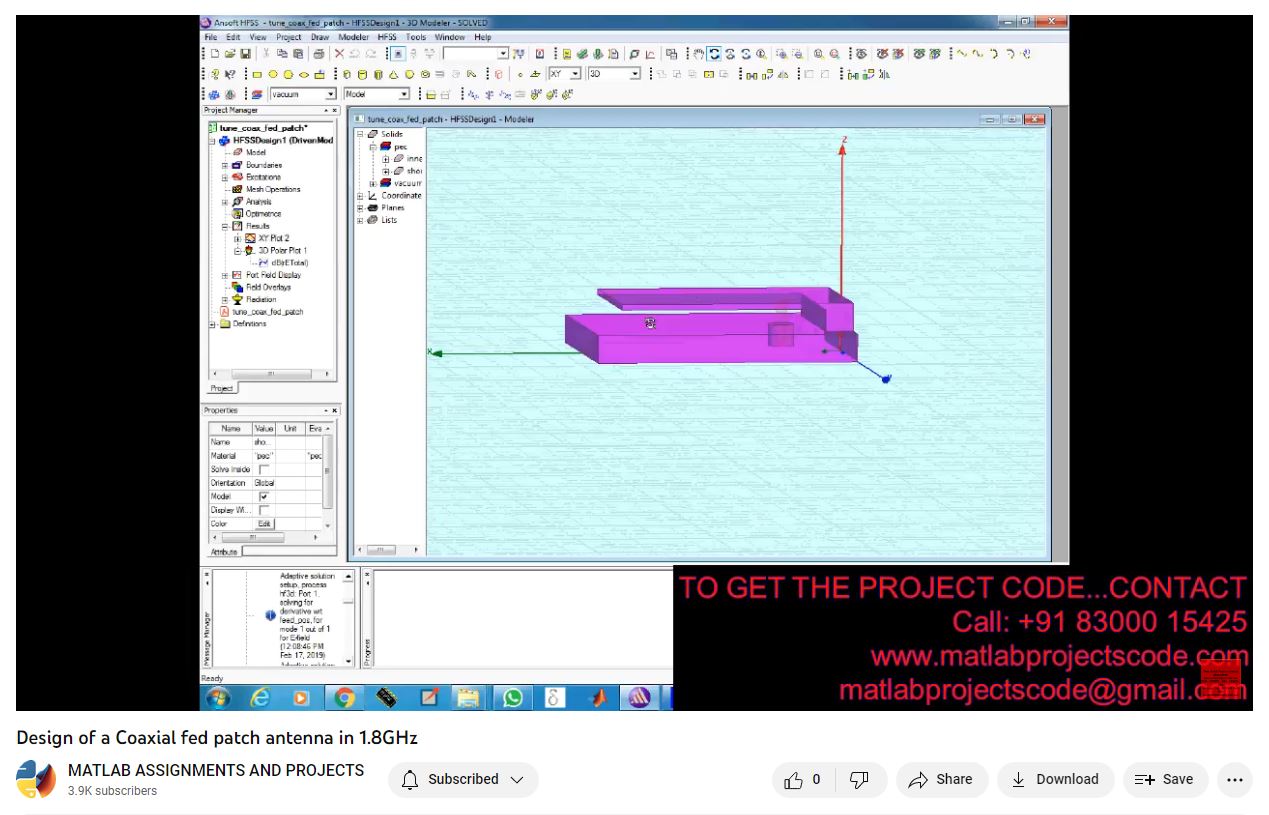
Task: Expand the Boundaries tree node
Action: pyautogui.click(x=225, y=165)
